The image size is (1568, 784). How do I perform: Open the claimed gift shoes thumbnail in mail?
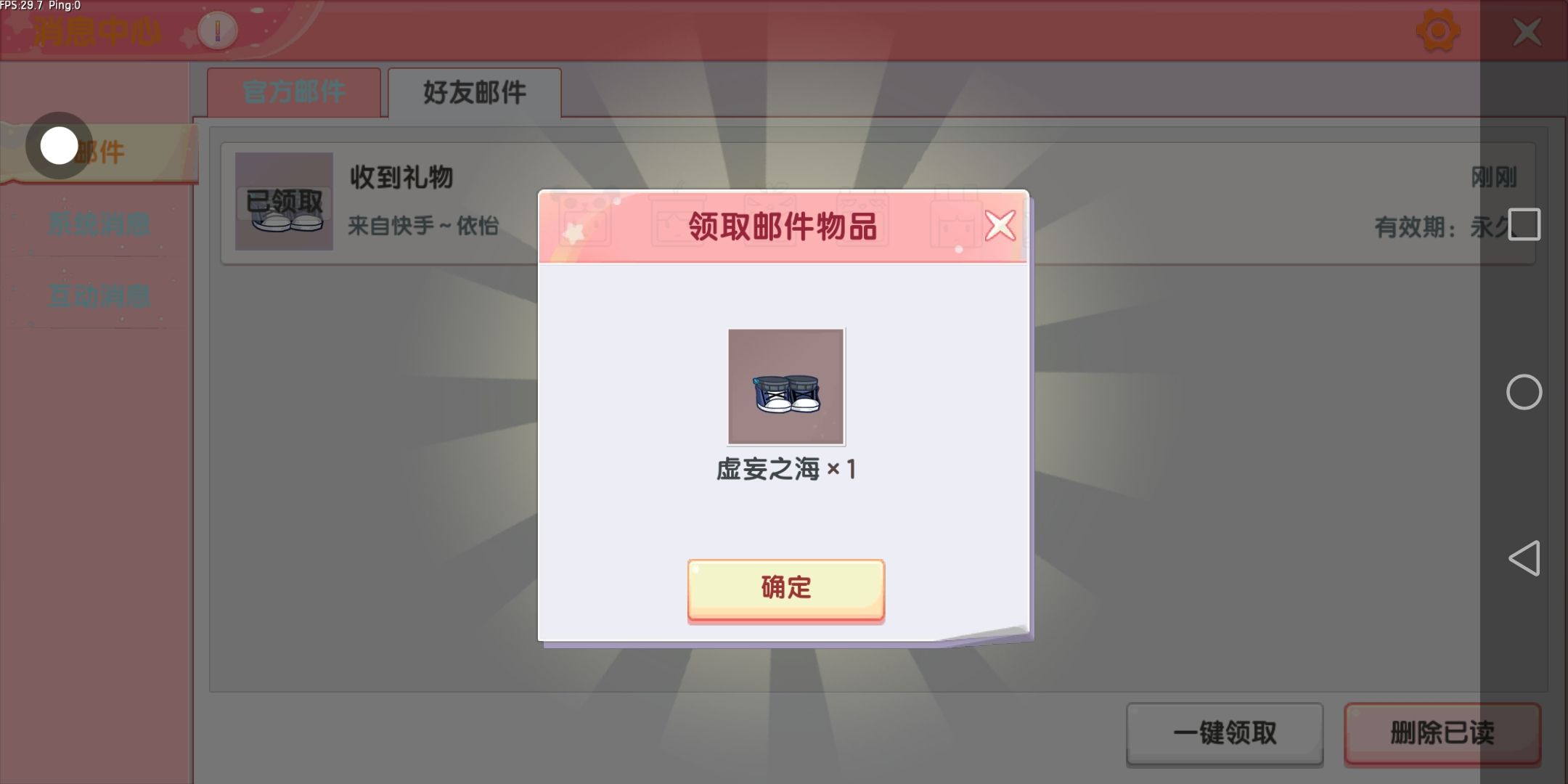point(284,201)
